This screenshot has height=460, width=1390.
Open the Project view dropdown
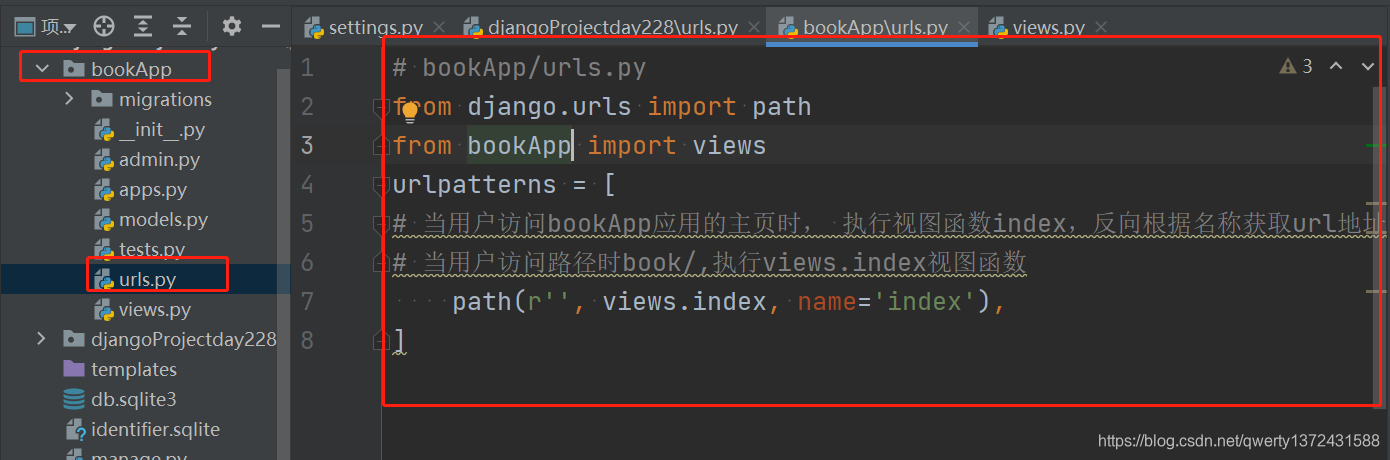pos(46,26)
